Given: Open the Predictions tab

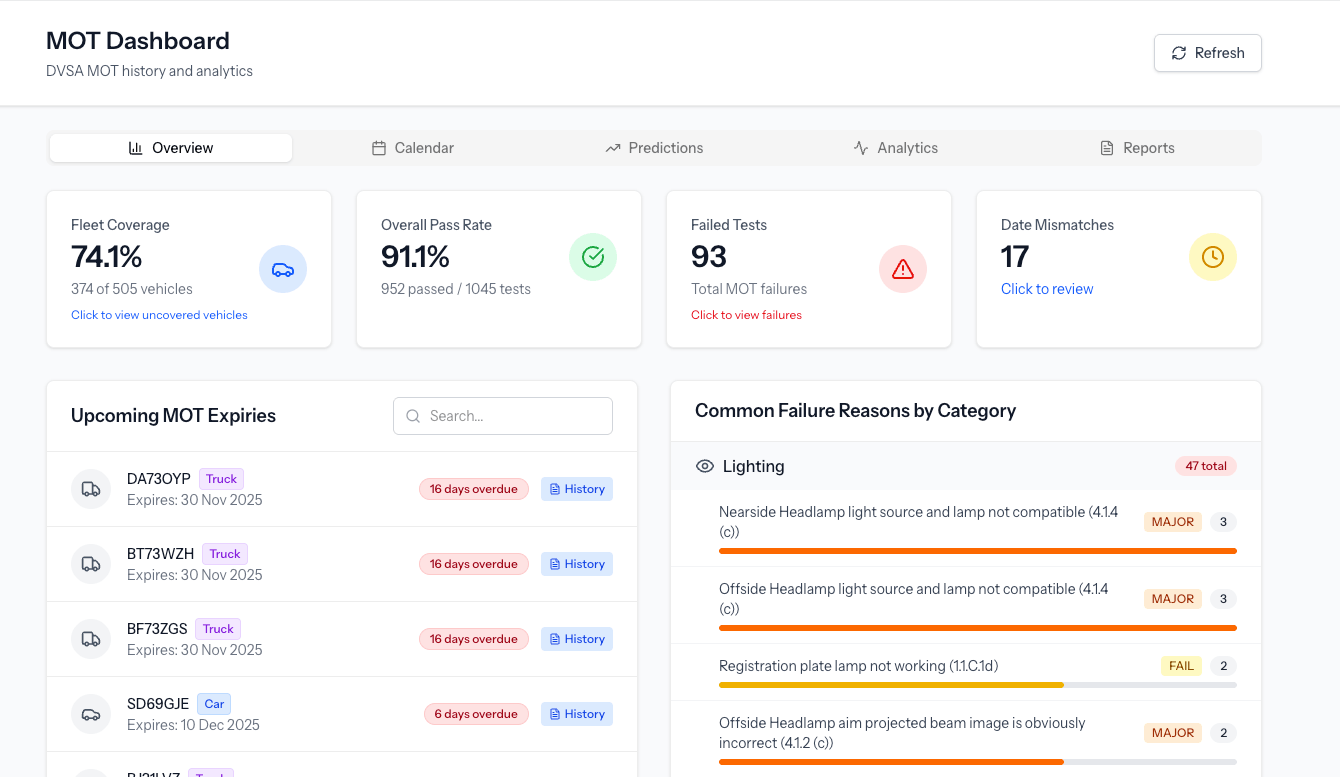Looking at the screenshot, I should tap(654, 147).
